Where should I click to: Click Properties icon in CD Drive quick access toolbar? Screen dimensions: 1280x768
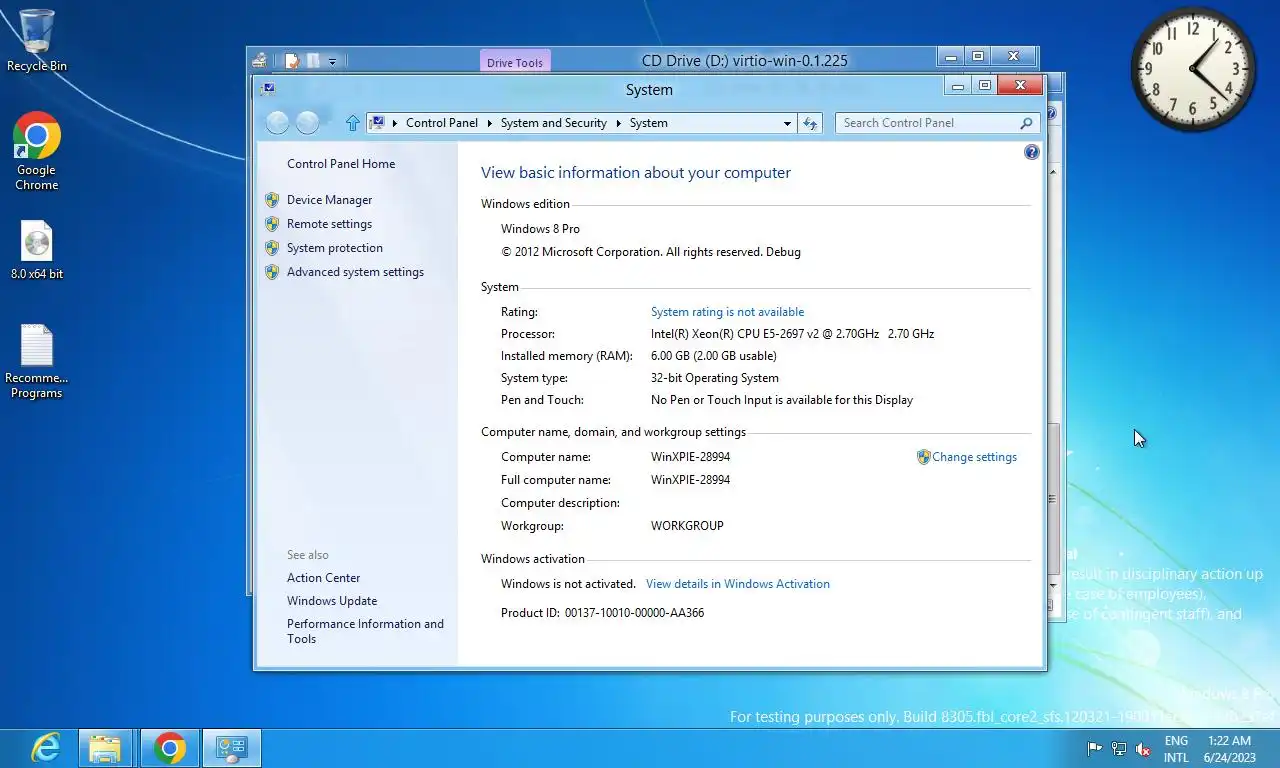[292, 61]
